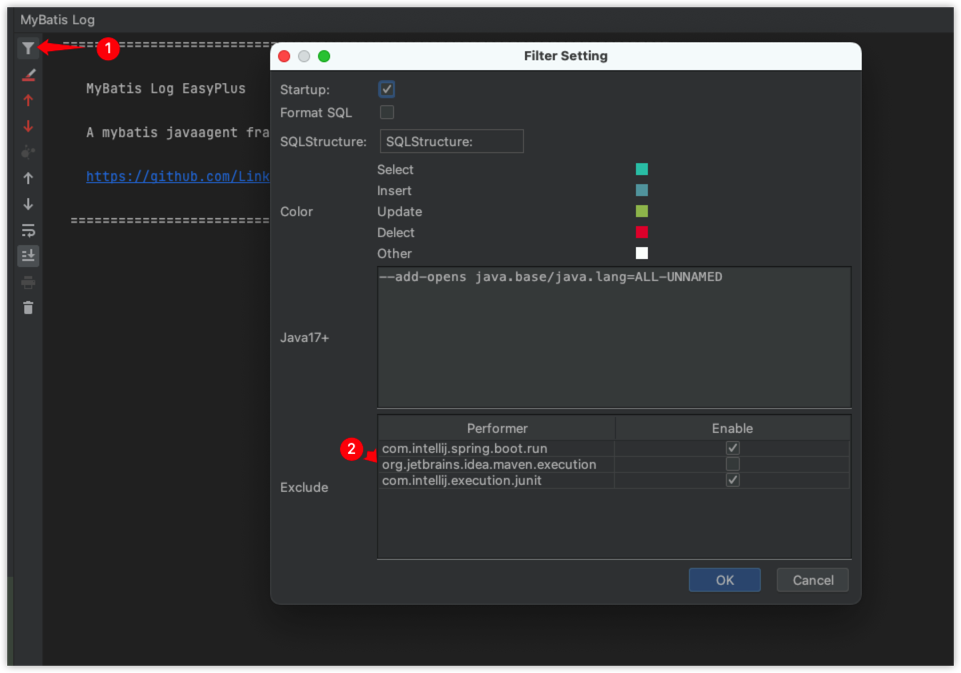
Task: Disable Enable for com.intellij.spring.boot.run performer
Action: tap(732, 447)
